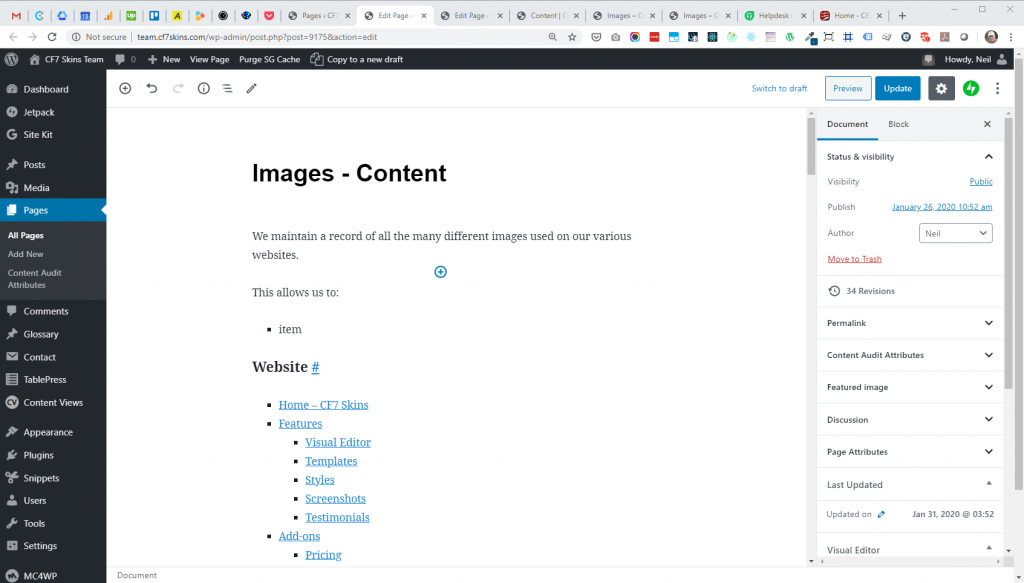Click the Images - Content title field
Screen dimensions: 1024x583
349,173
